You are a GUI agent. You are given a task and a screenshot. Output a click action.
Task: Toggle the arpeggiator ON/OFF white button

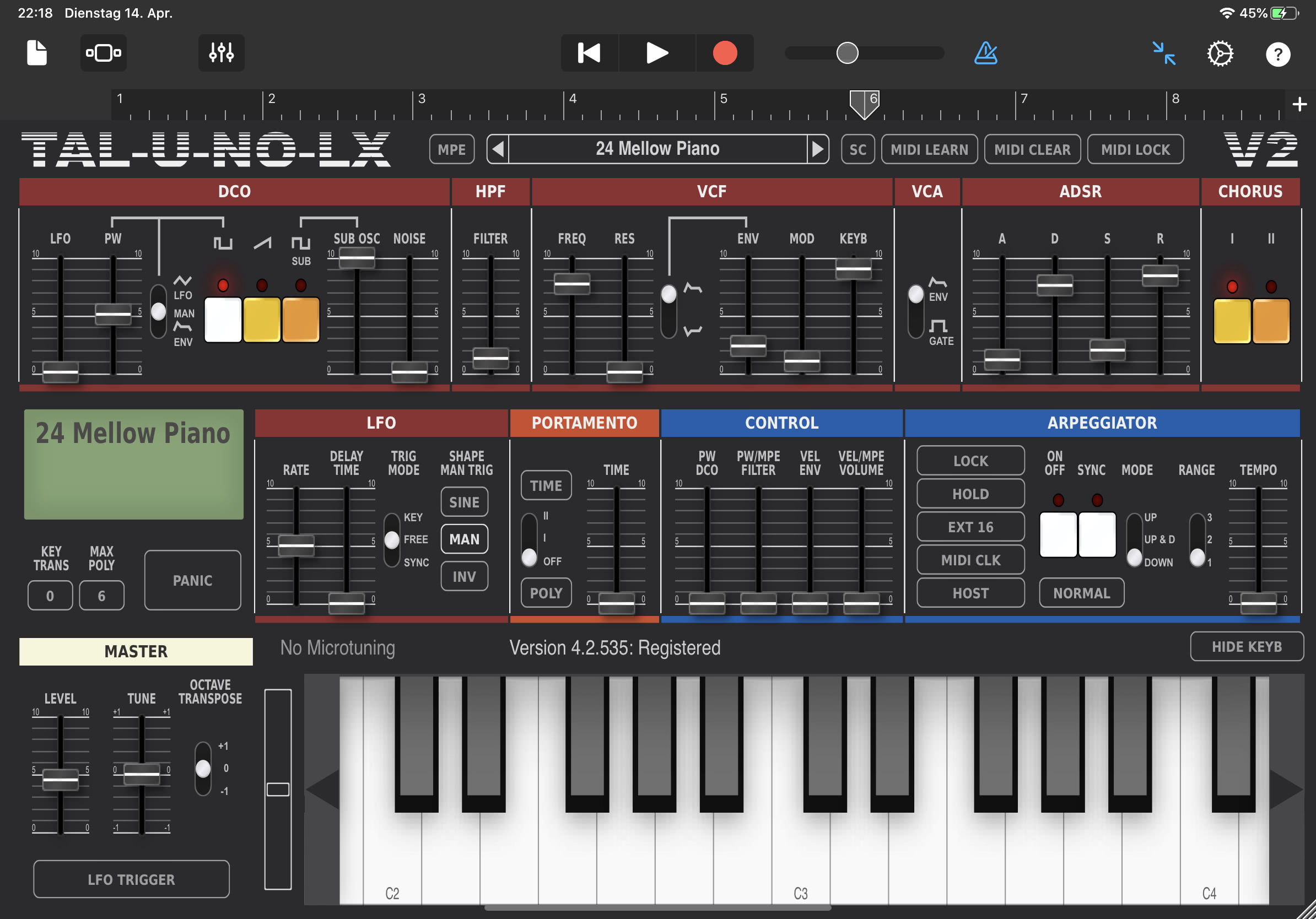click(x=1058, y=534)
